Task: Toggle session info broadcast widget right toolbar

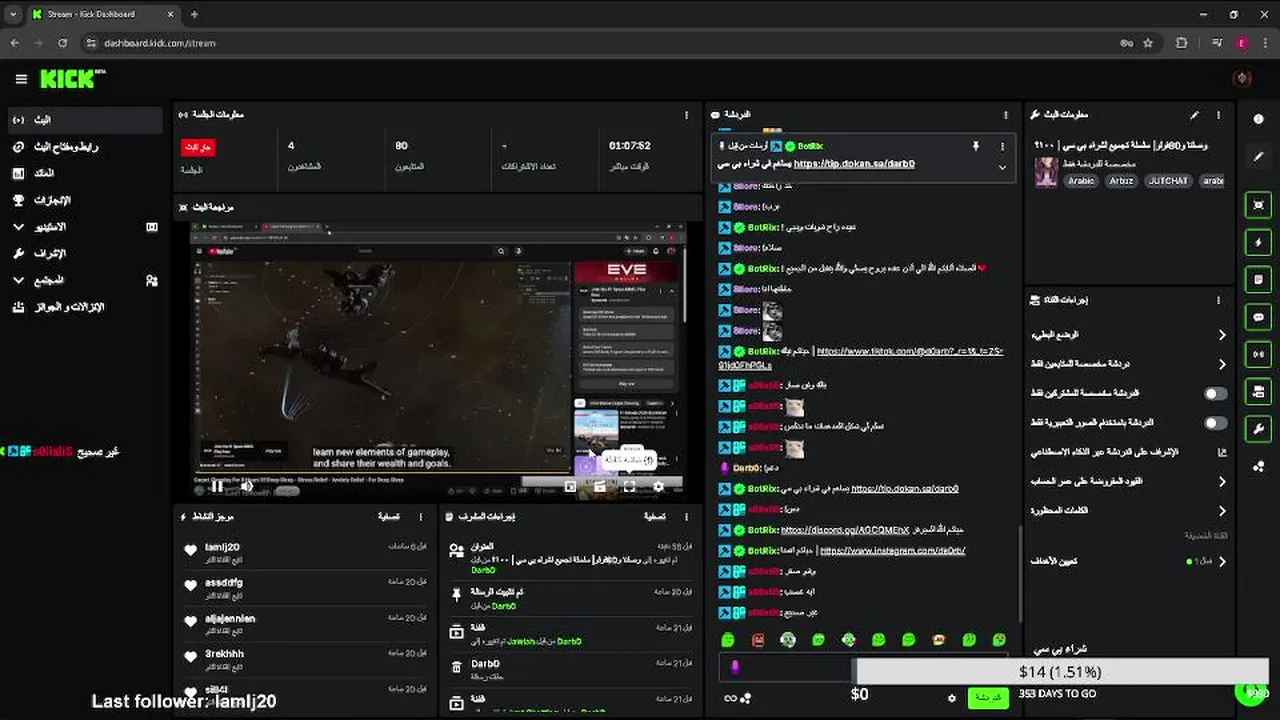Action: coord(1258,354)
